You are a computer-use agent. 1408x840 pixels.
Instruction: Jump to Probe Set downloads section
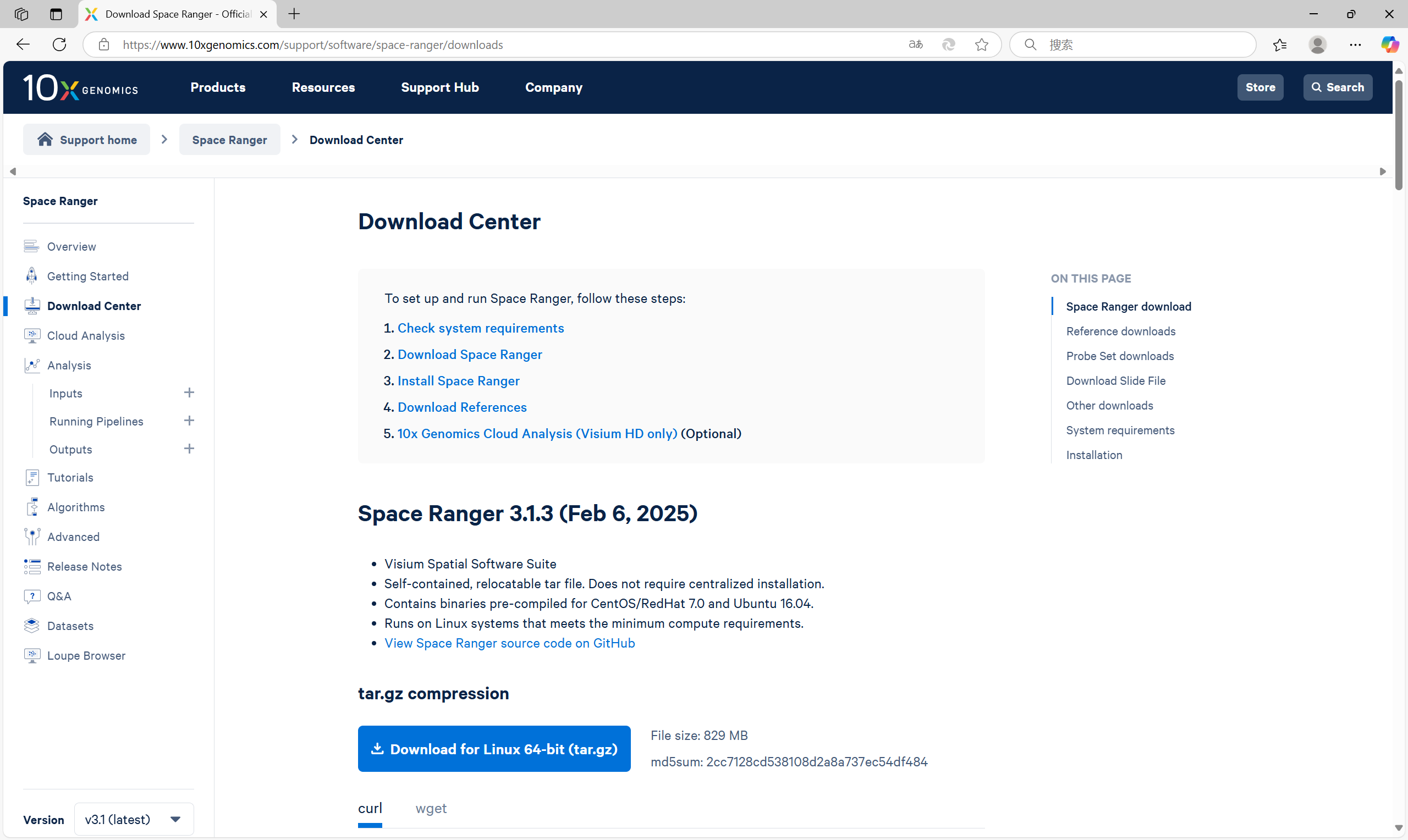[x=1120, y=356]
